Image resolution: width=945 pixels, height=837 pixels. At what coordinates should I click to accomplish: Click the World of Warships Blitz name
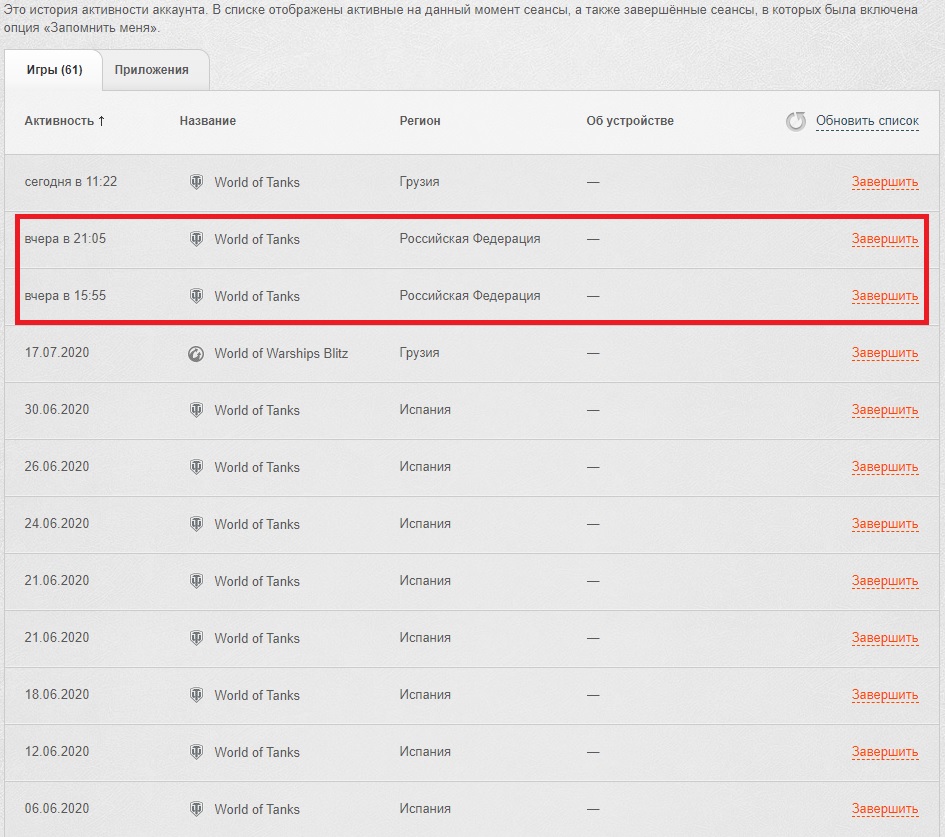click(281, 354)
